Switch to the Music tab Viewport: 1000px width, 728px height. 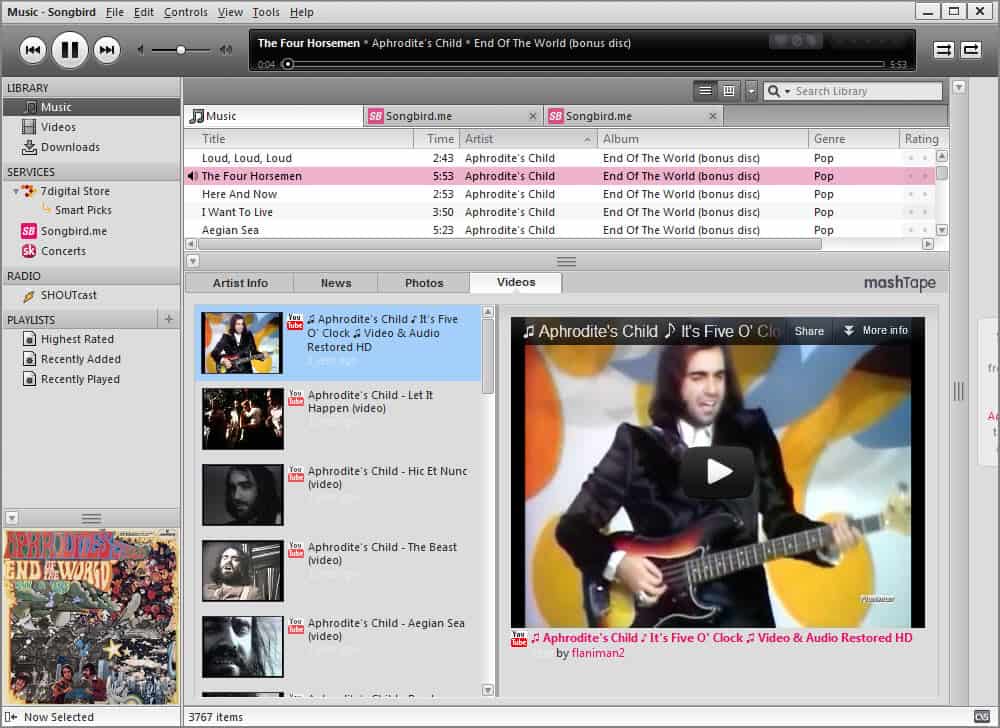[274, 116]
